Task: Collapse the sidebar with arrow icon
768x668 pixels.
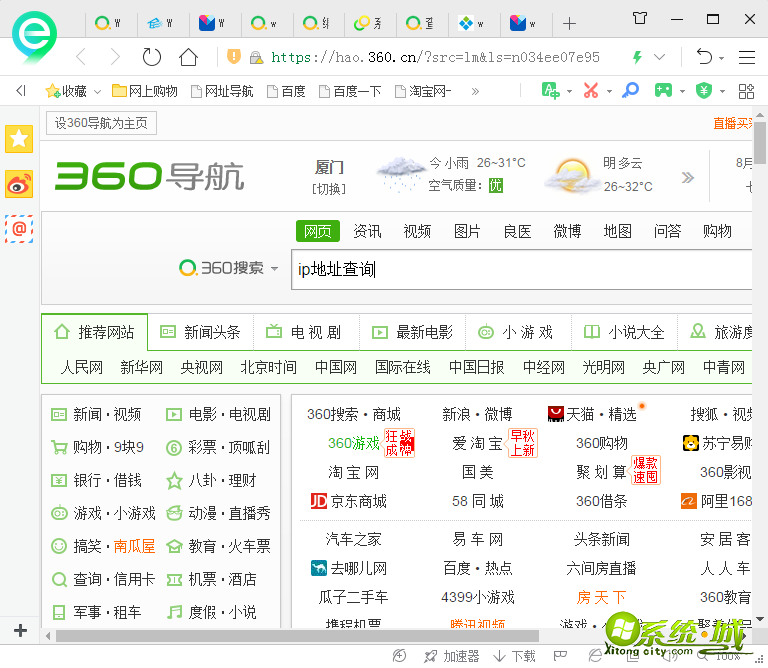Action: [x=21, y=91]
